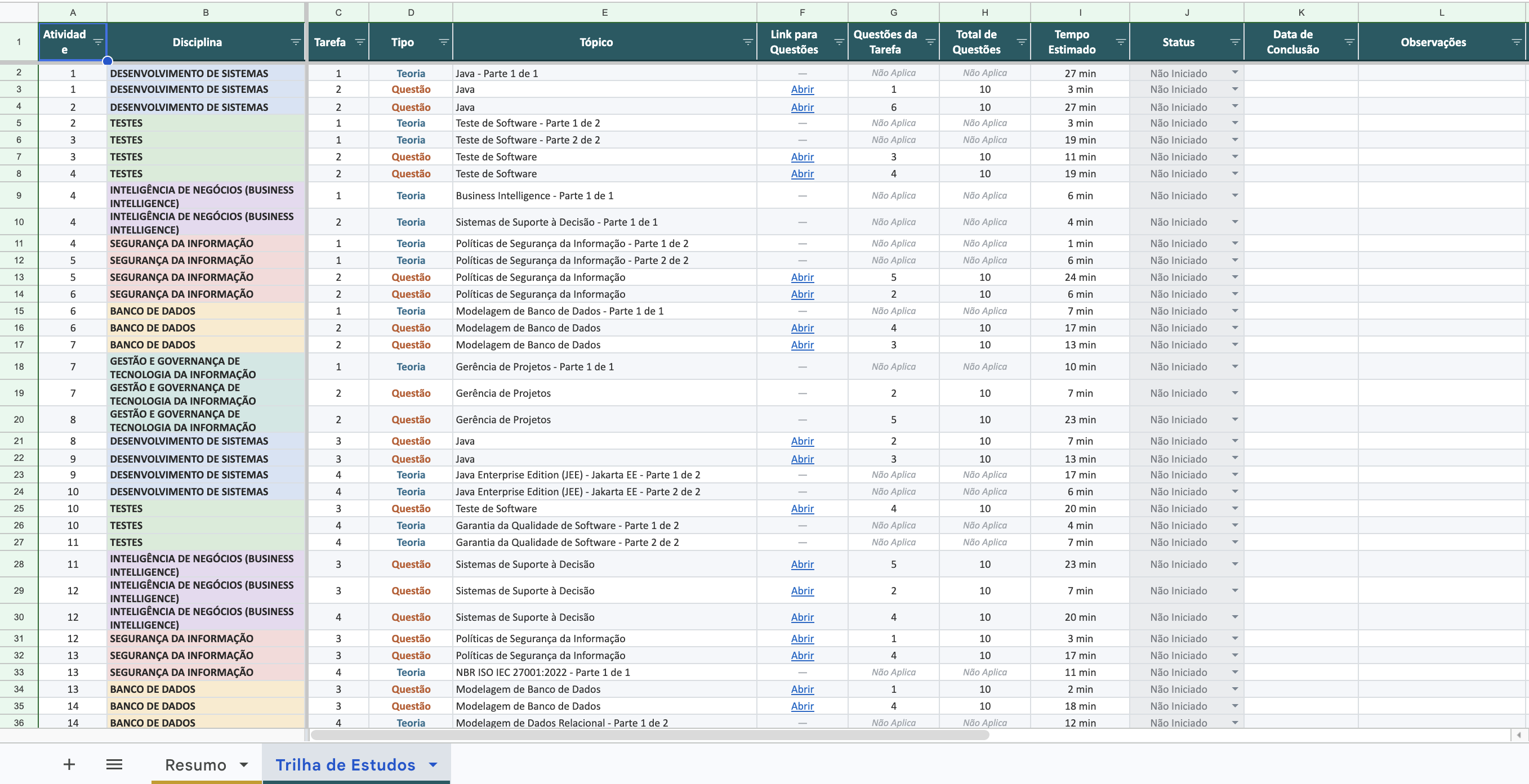Open filter icon on Tipo column header
The height and width of the screenshot is (784, 1529).
[443, 42]
